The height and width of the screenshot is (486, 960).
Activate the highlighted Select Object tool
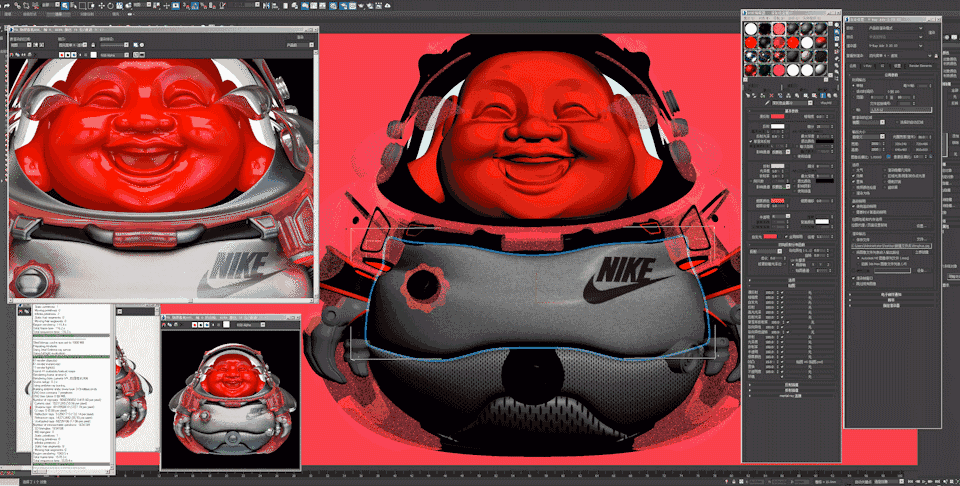64,6
